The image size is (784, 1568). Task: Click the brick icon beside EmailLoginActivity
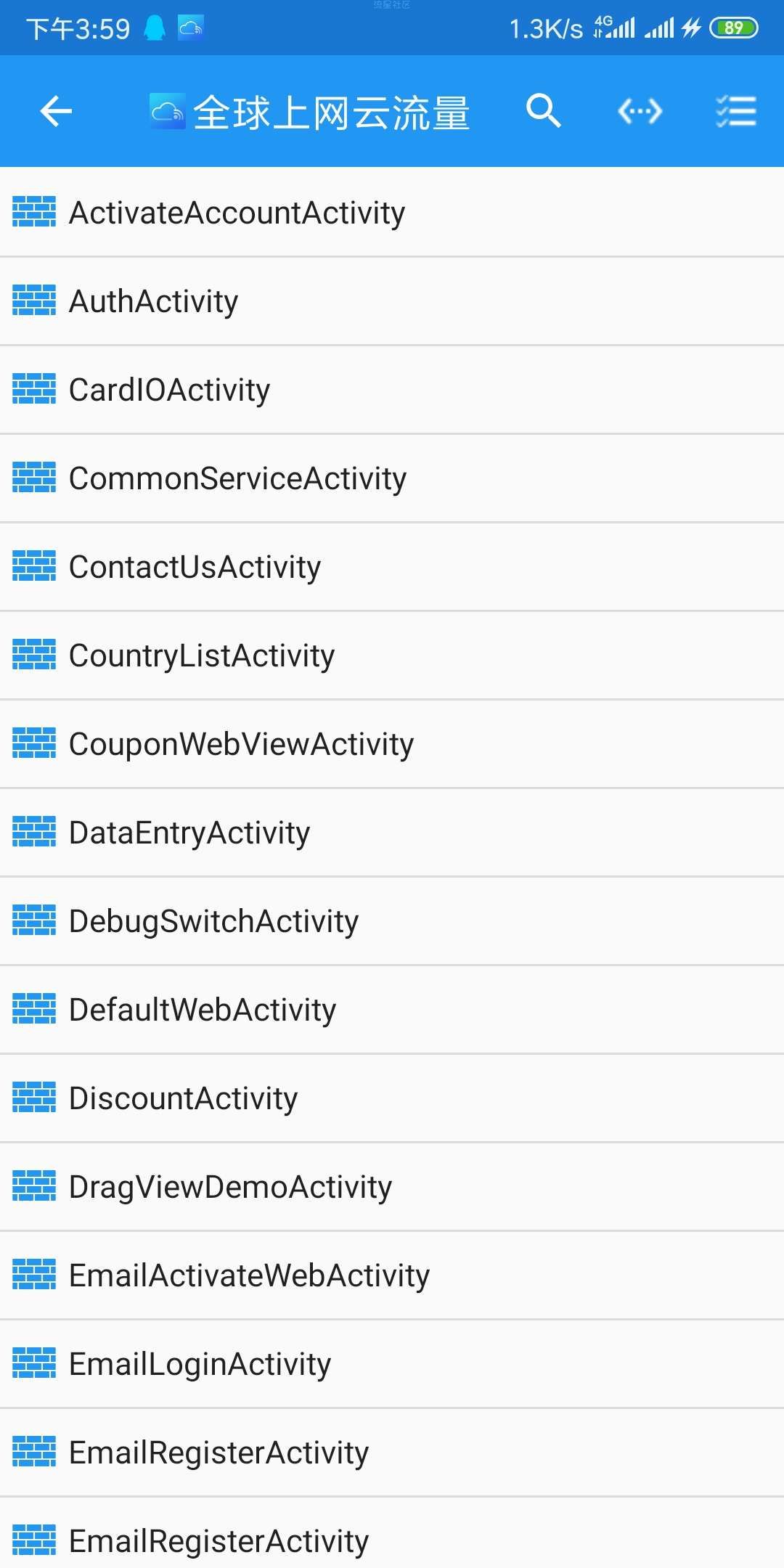[34, 1363]
